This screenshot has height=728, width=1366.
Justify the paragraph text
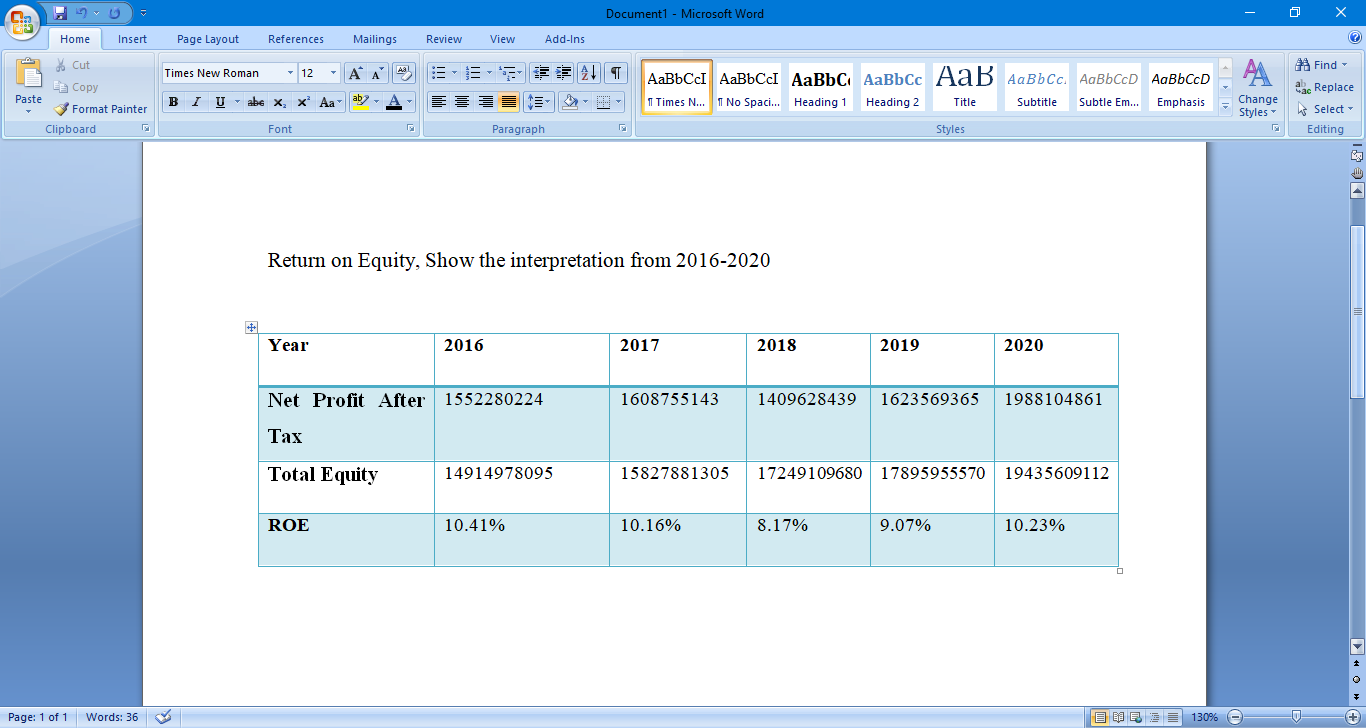pyautogui.click(x=509, y=102)
